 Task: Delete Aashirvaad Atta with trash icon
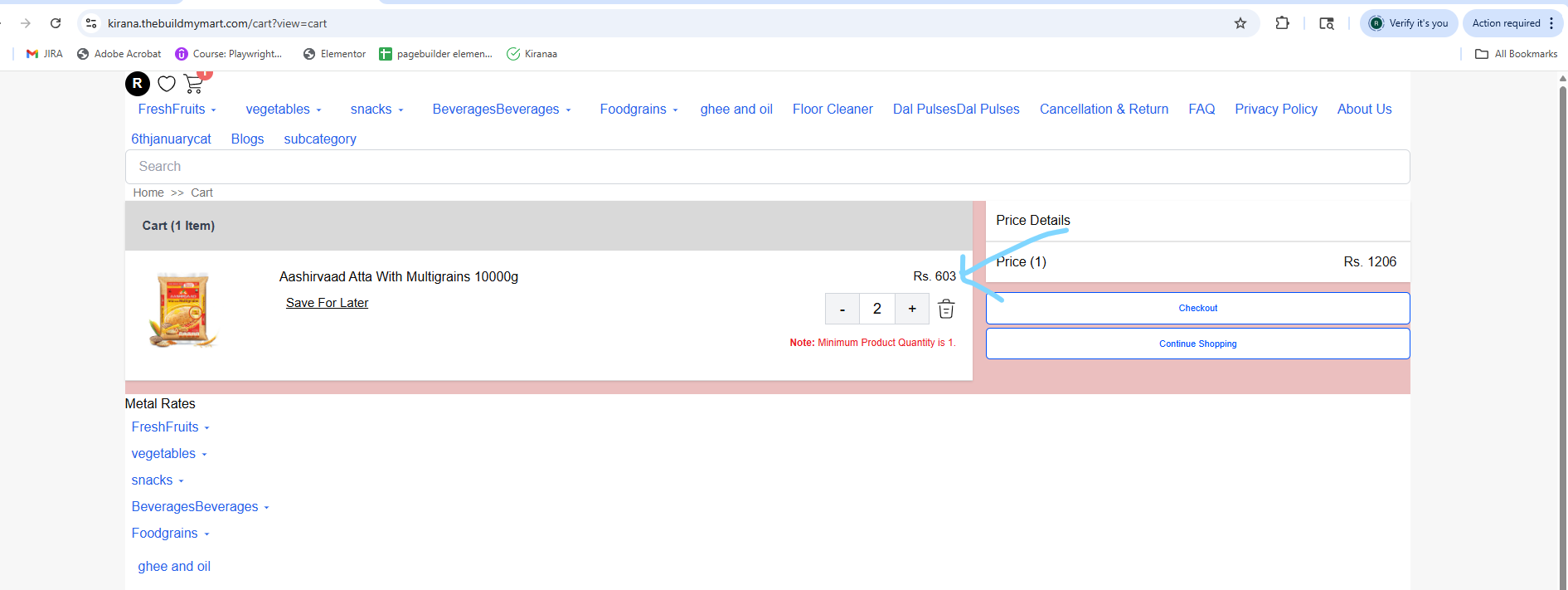pyautogui.click(x=946, y=310)
